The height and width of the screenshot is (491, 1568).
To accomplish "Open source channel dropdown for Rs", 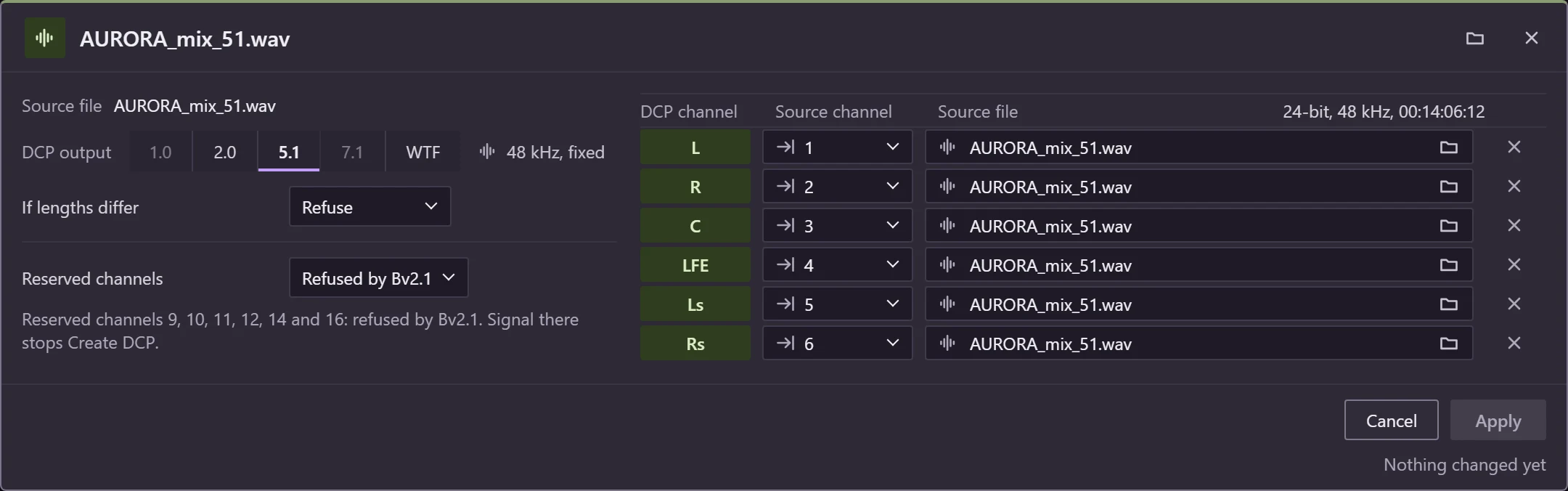I will pyautogui.click(x=837, y=344).
